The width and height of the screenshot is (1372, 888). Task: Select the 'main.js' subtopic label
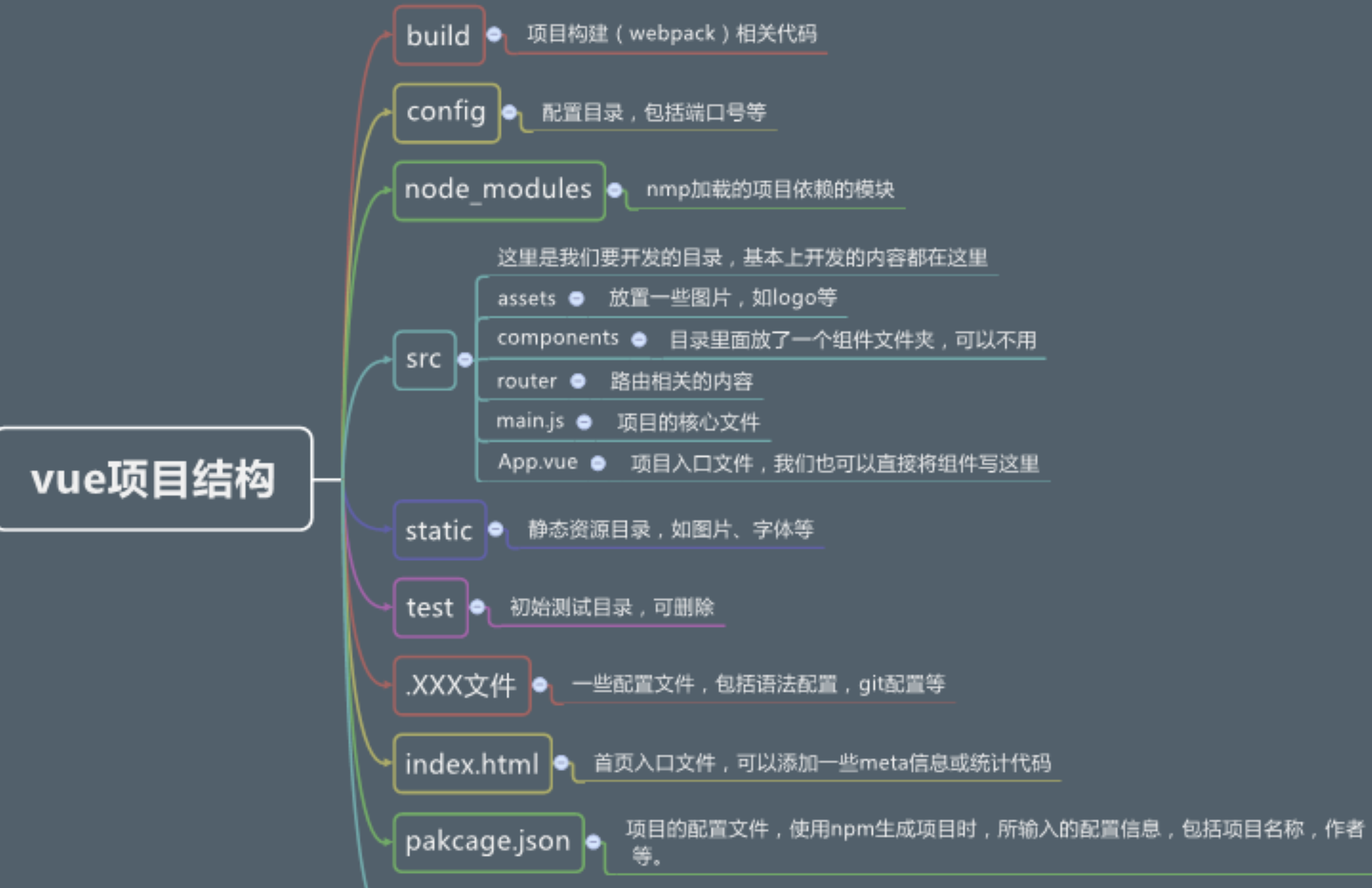(530, 421)
